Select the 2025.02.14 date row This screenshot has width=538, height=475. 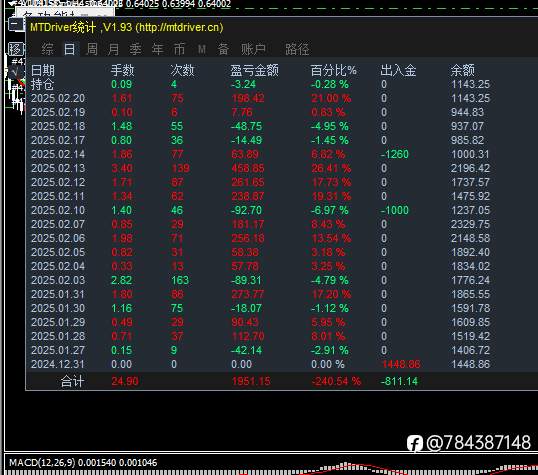(58, 154)
